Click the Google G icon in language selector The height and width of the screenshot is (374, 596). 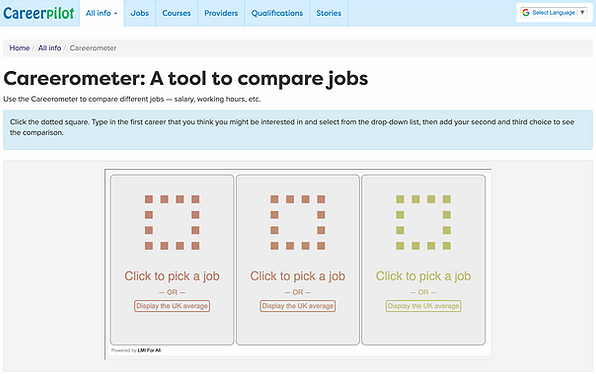coord(526,13)
